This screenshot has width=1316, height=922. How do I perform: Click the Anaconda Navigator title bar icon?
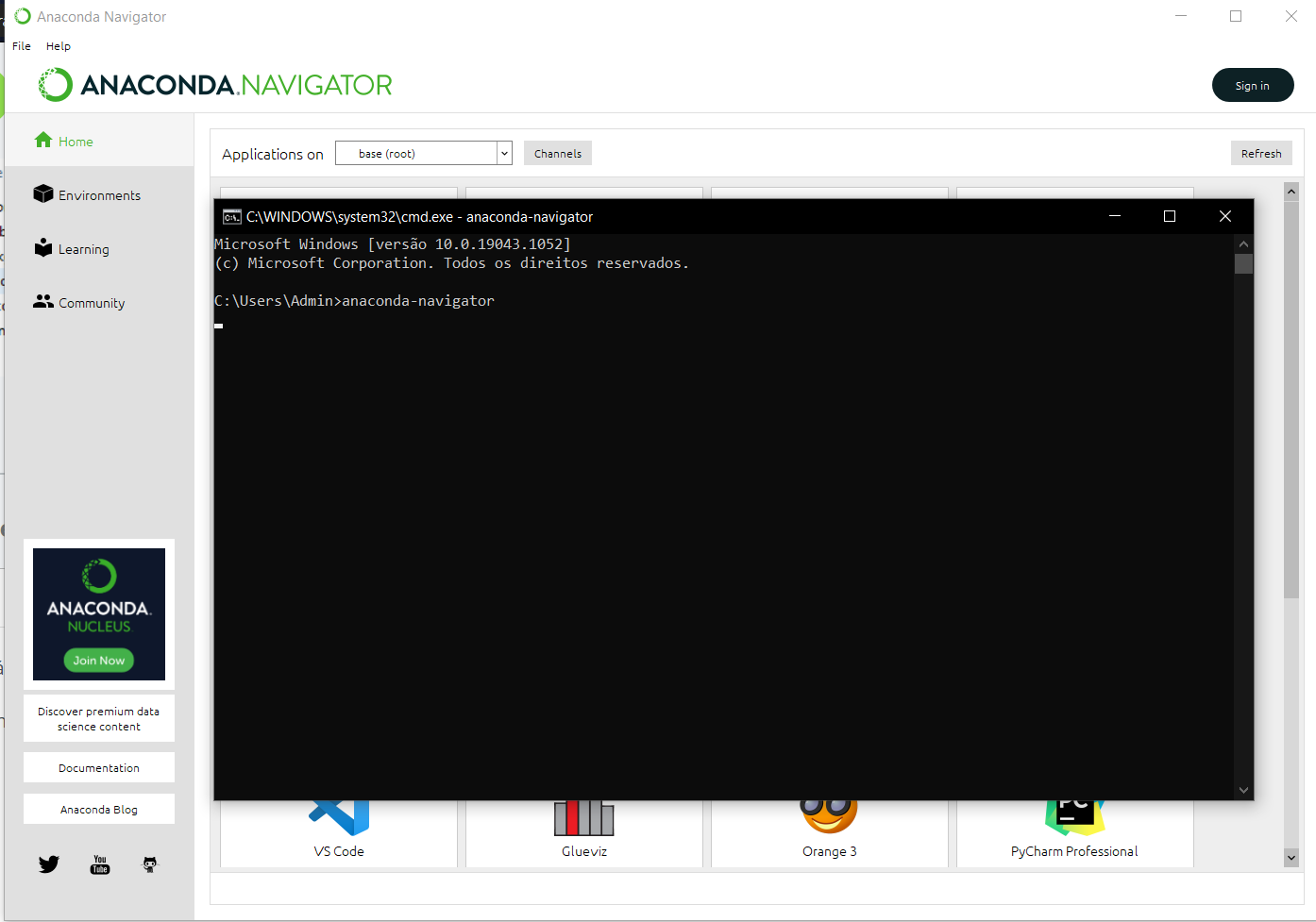pos(23,16)
